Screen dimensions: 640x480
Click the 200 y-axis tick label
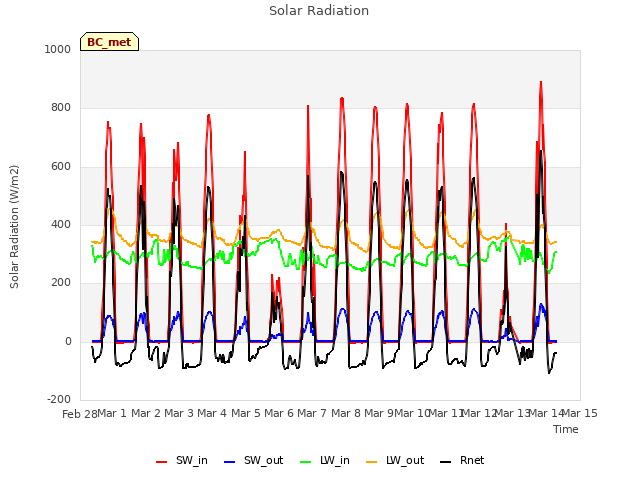tap(61, 282)
